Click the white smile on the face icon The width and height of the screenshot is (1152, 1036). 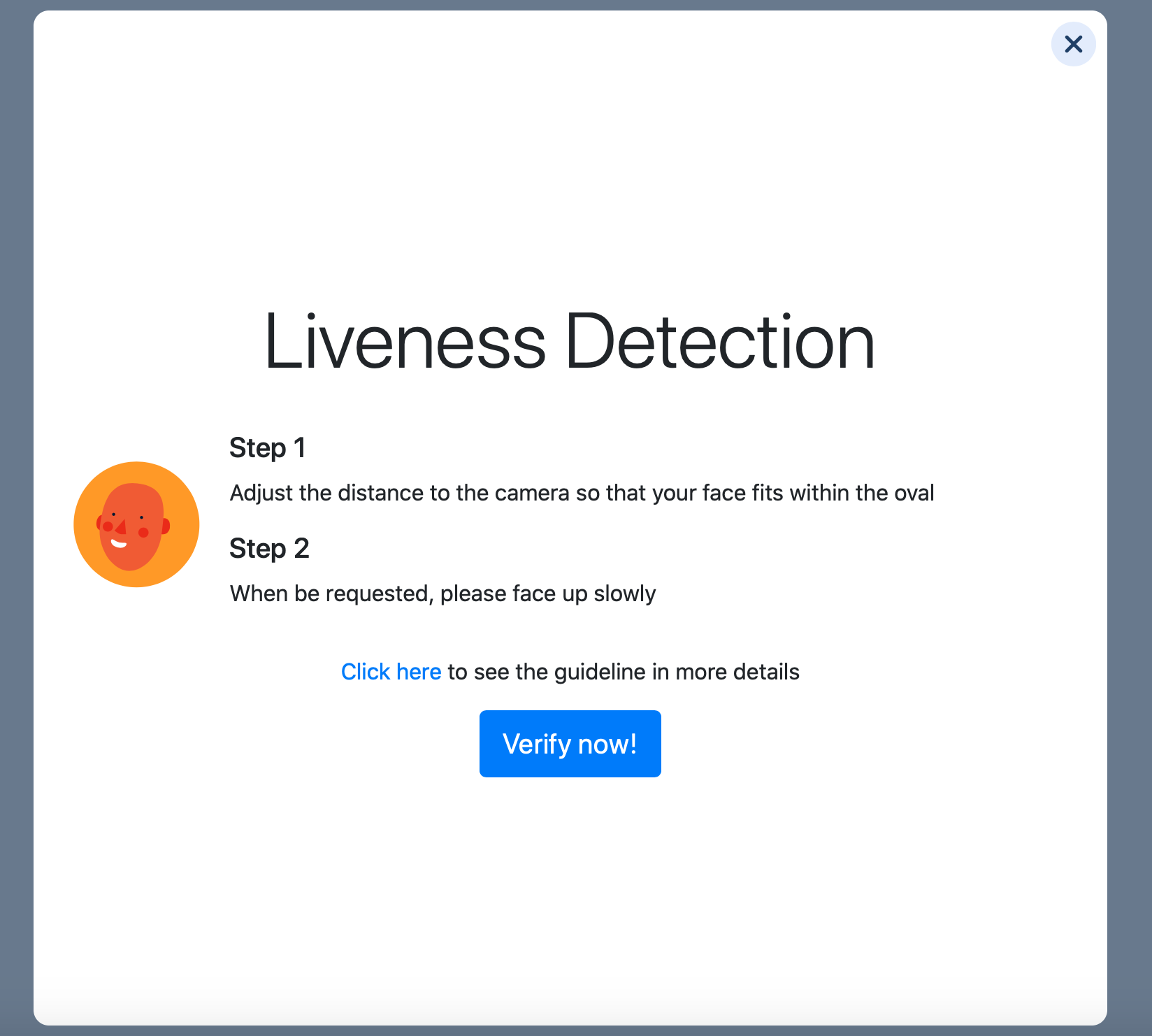coord(119,544)
